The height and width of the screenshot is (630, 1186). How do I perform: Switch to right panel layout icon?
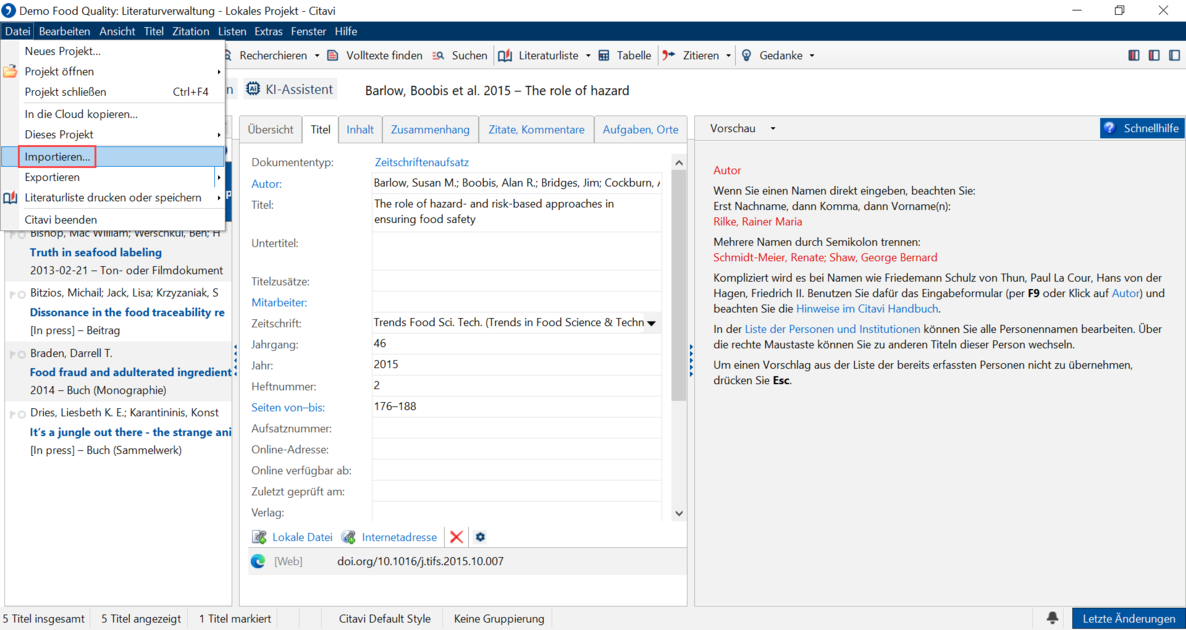coord(1175,55)
